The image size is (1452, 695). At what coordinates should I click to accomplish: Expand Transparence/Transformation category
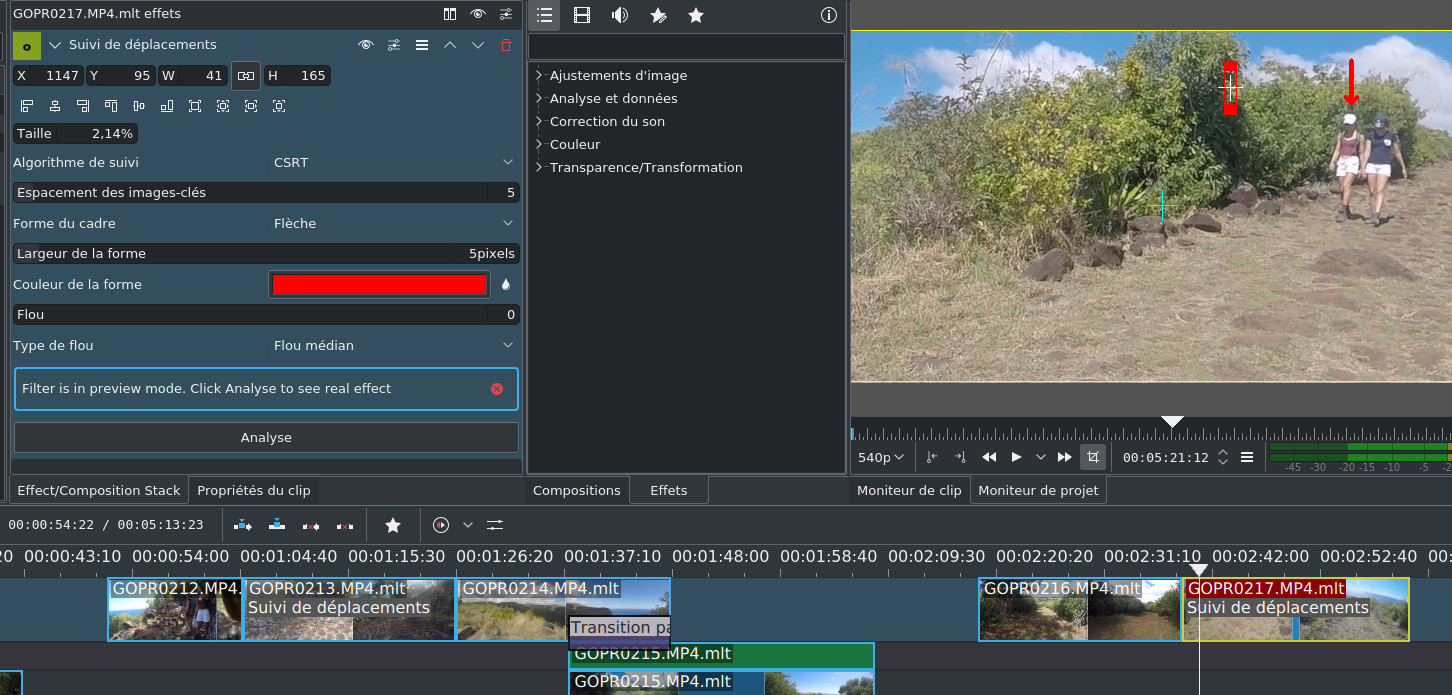point(538,167)
